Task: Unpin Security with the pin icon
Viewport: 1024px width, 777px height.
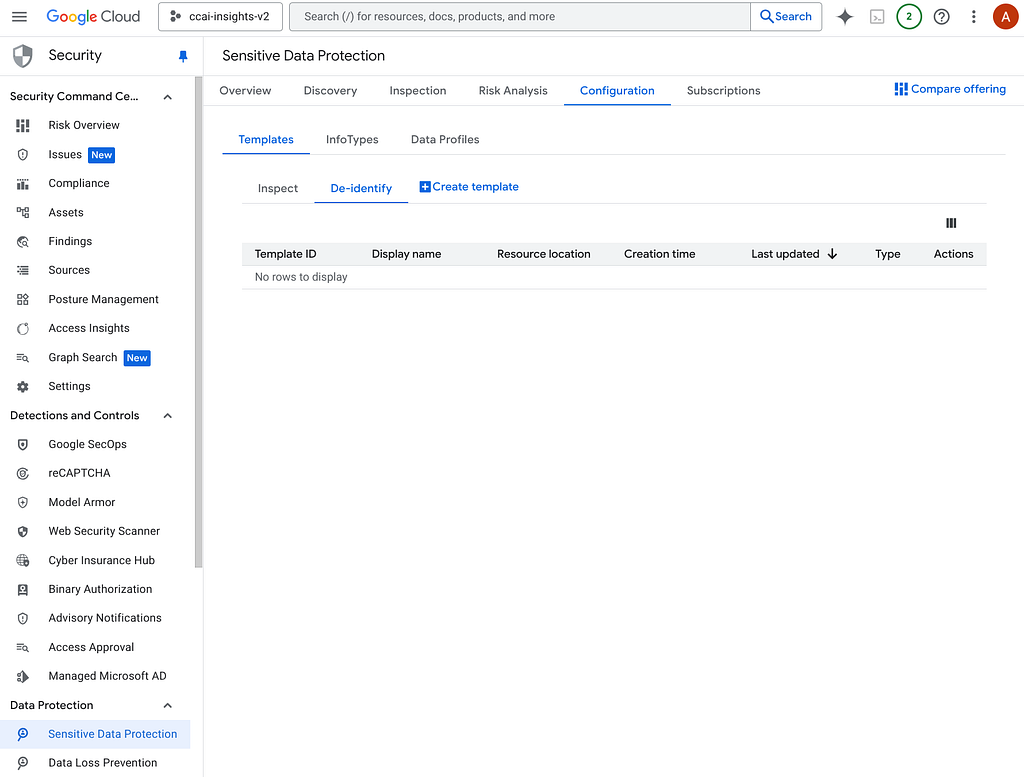Action: coord(183,56)
